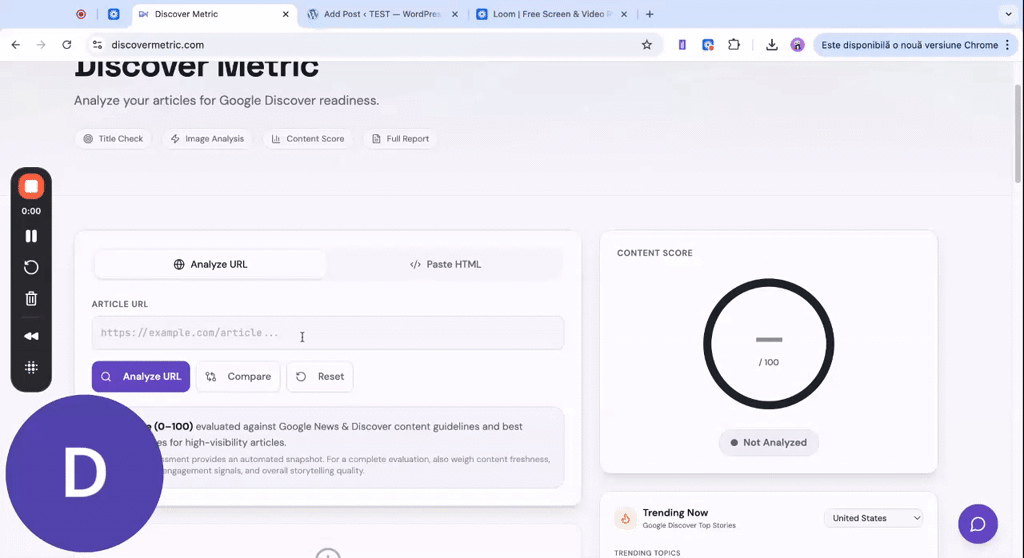Viewport: 1024px width, 558px height.
Task: Go forward in browser history
Action: coord(41,44)
